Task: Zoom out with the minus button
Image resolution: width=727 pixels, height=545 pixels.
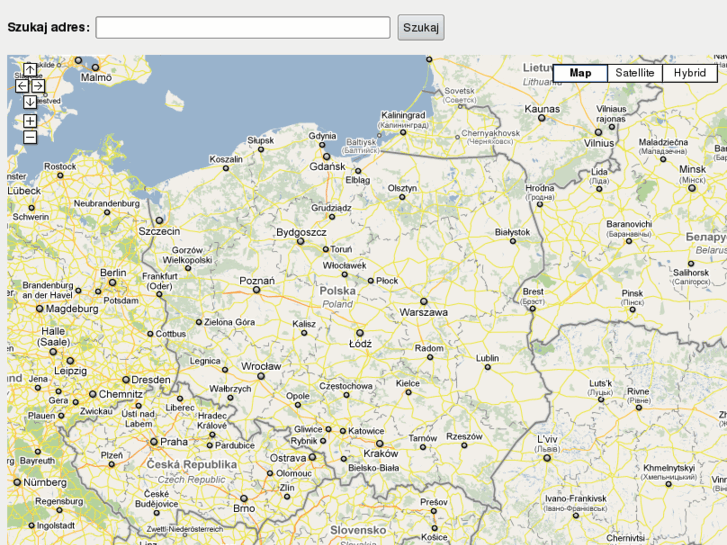Action: [30, 137]
